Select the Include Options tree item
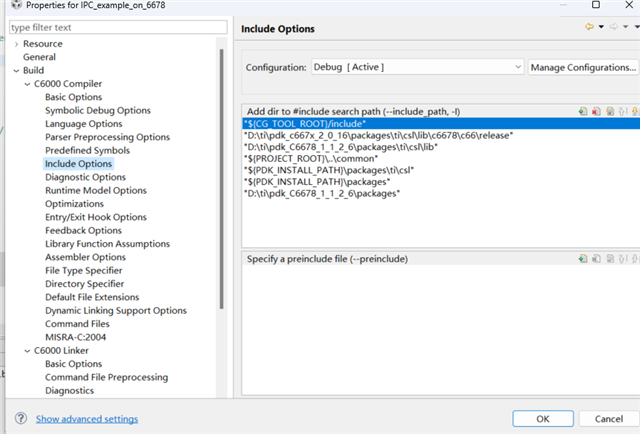The image size is (640, 434). [x=78, y=163]
